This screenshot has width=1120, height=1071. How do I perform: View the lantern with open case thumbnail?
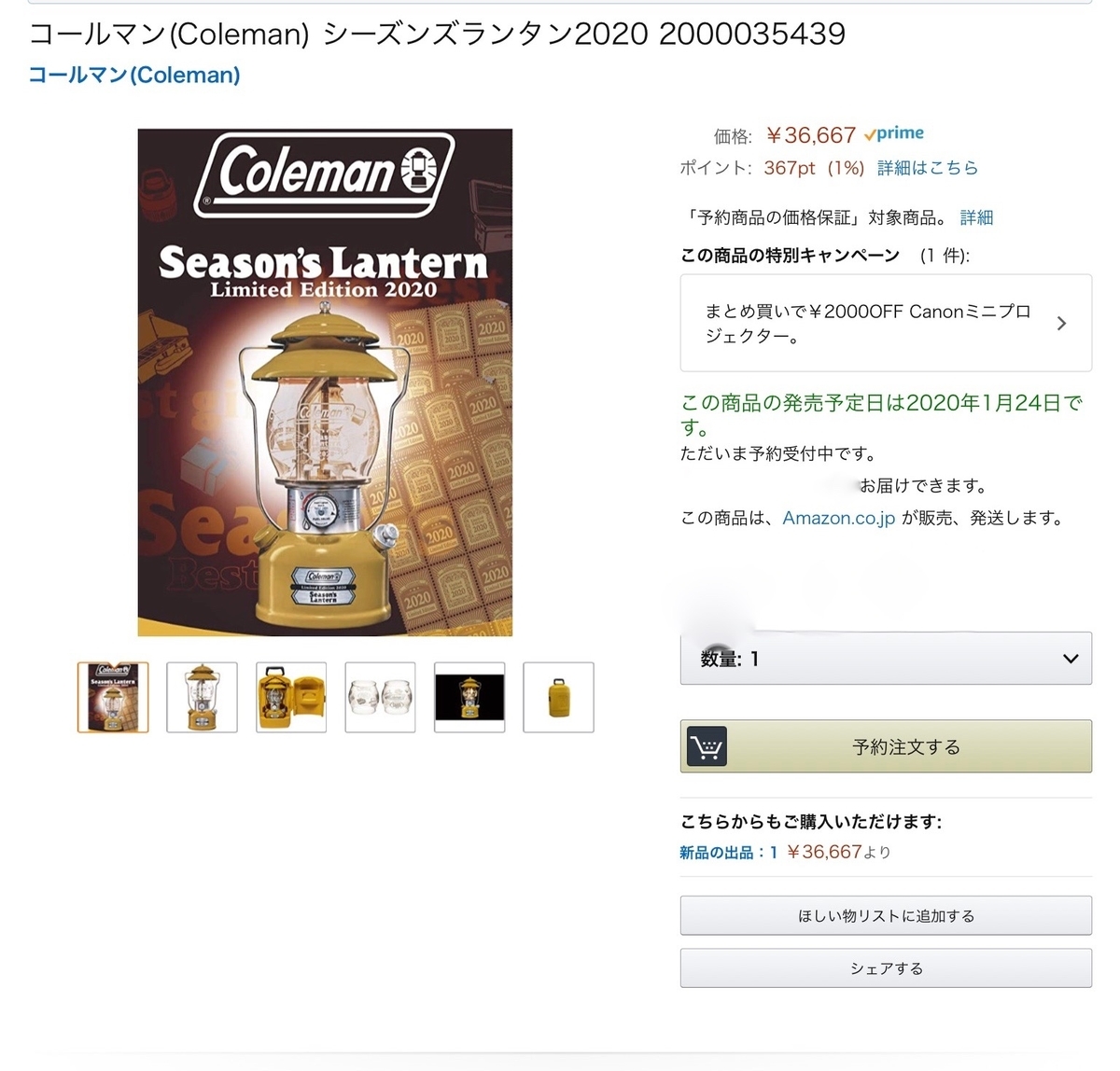(x=291, y=697)
